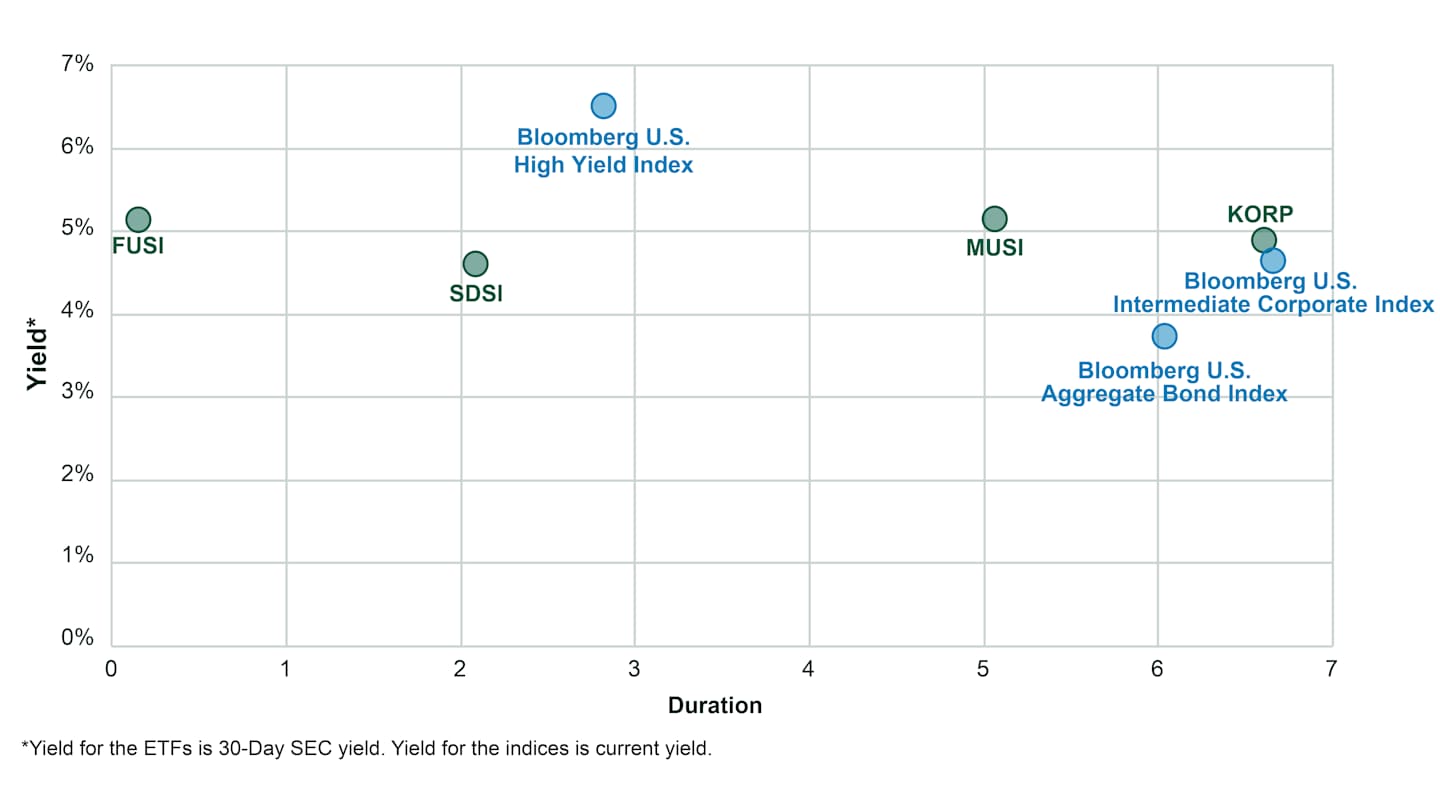Select the High Yield Index blue dot
This screenshot has height=810, width=1440.
(603, 106)
